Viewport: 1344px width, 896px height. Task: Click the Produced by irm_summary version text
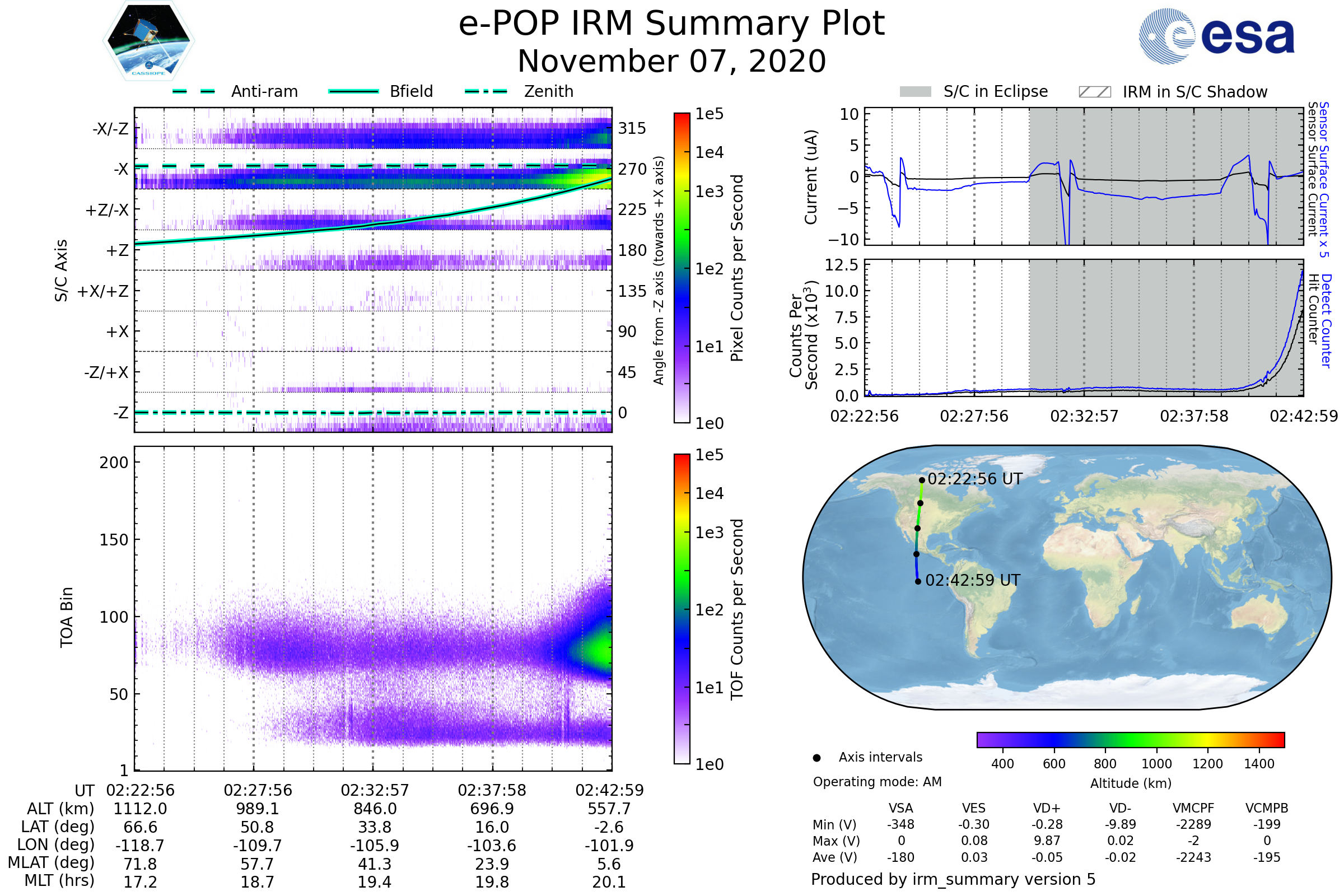tap(953, 879)
